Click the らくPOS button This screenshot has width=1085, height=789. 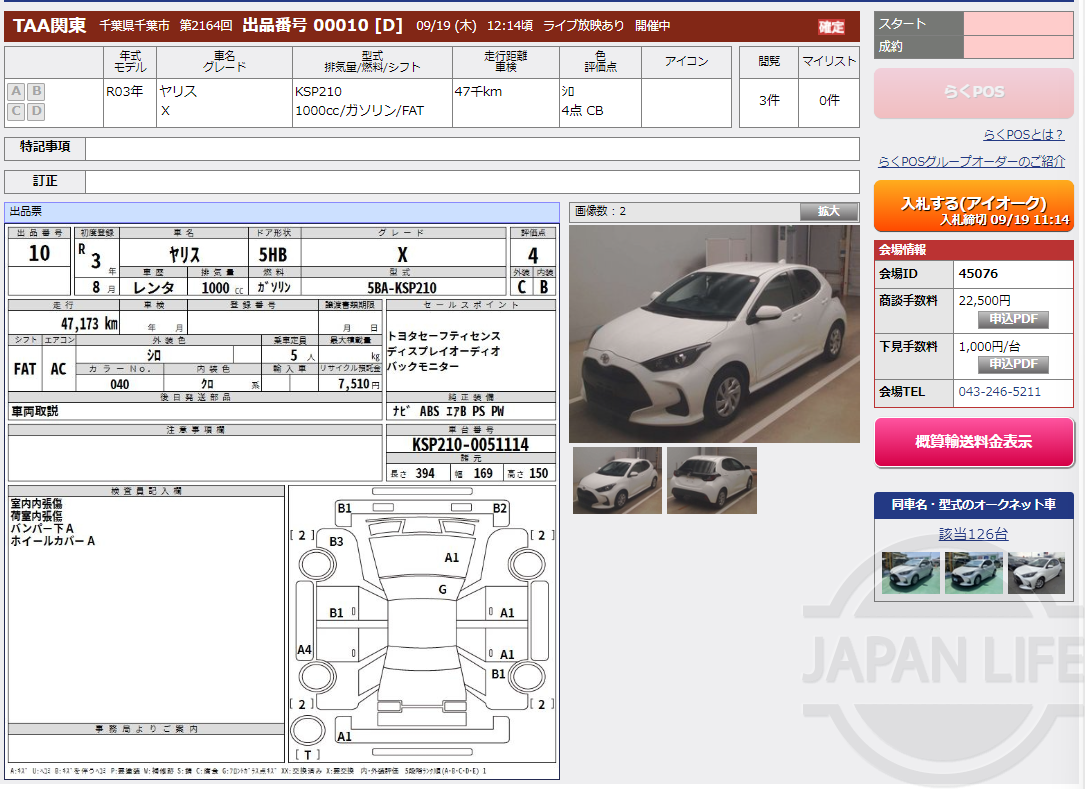[x=973, y=93]
